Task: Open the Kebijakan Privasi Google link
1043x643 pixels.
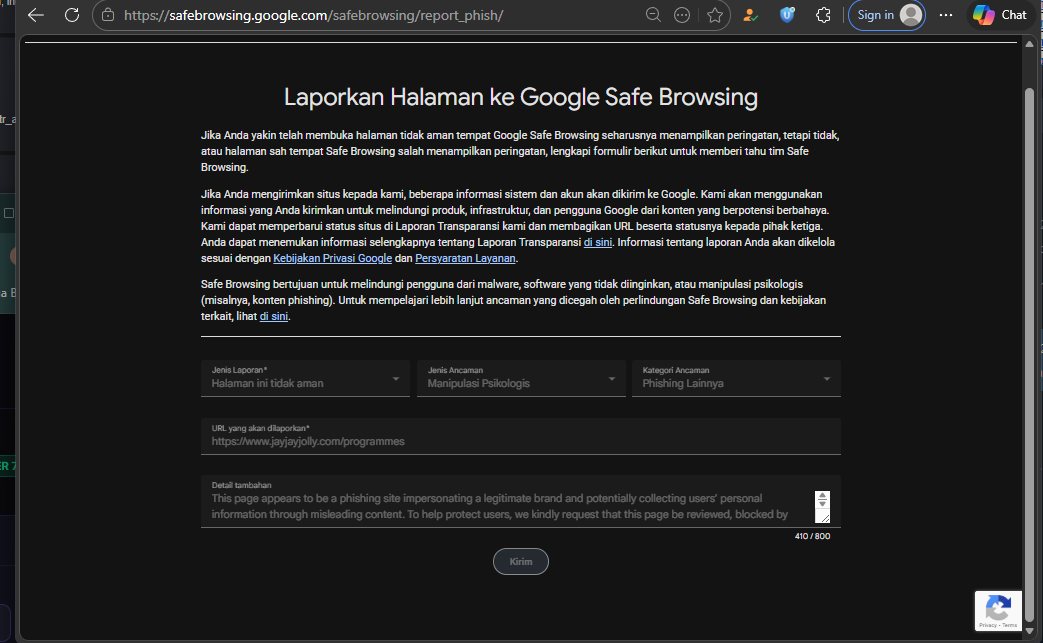Action: coord(333,258)
